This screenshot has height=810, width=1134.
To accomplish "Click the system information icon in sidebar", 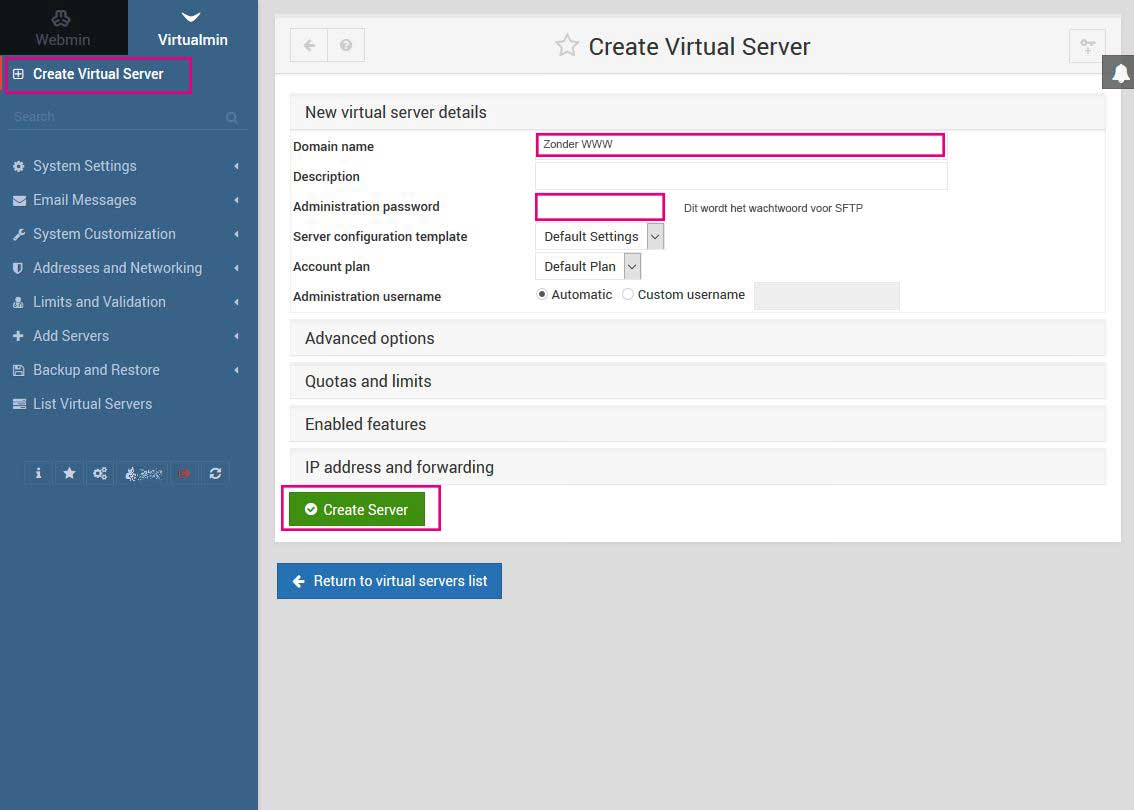I will (x=38, y=473).
